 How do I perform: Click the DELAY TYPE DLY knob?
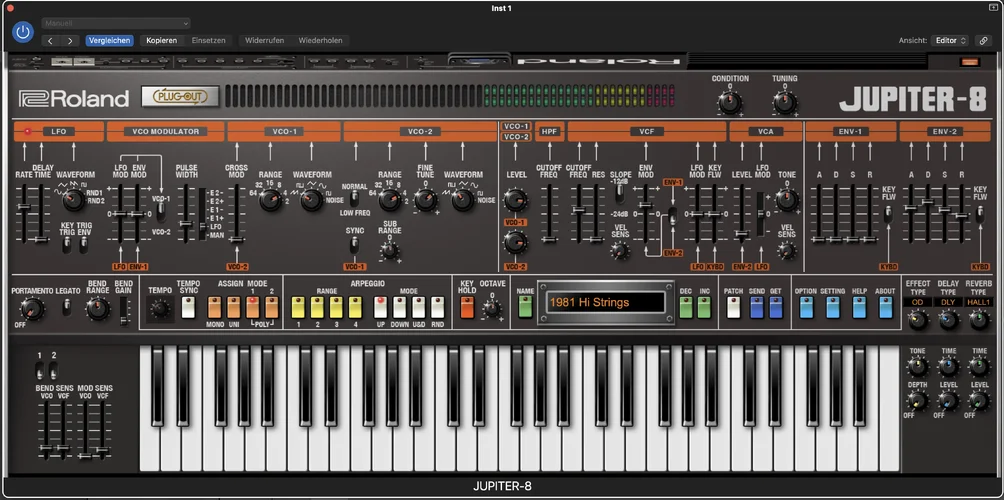pos(948,319)
